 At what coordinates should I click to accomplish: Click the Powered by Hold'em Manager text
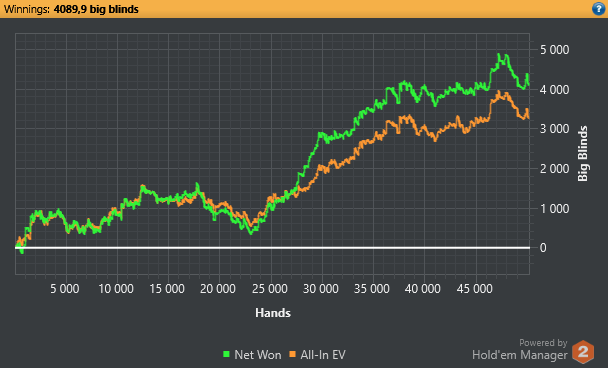tap(520, 349)
